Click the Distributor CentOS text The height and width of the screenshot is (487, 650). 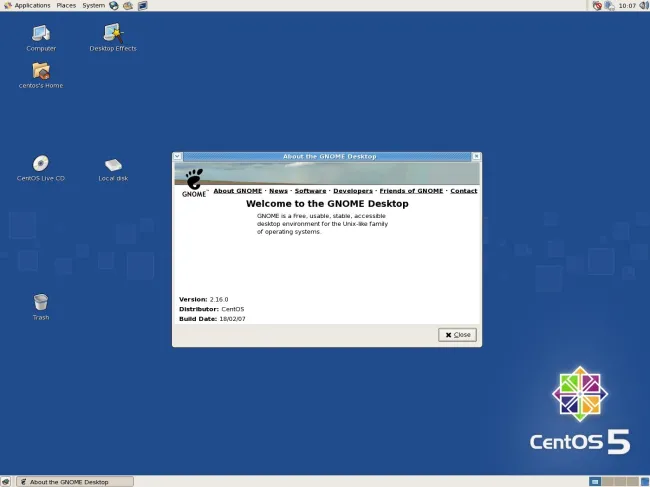pos(211,309)
